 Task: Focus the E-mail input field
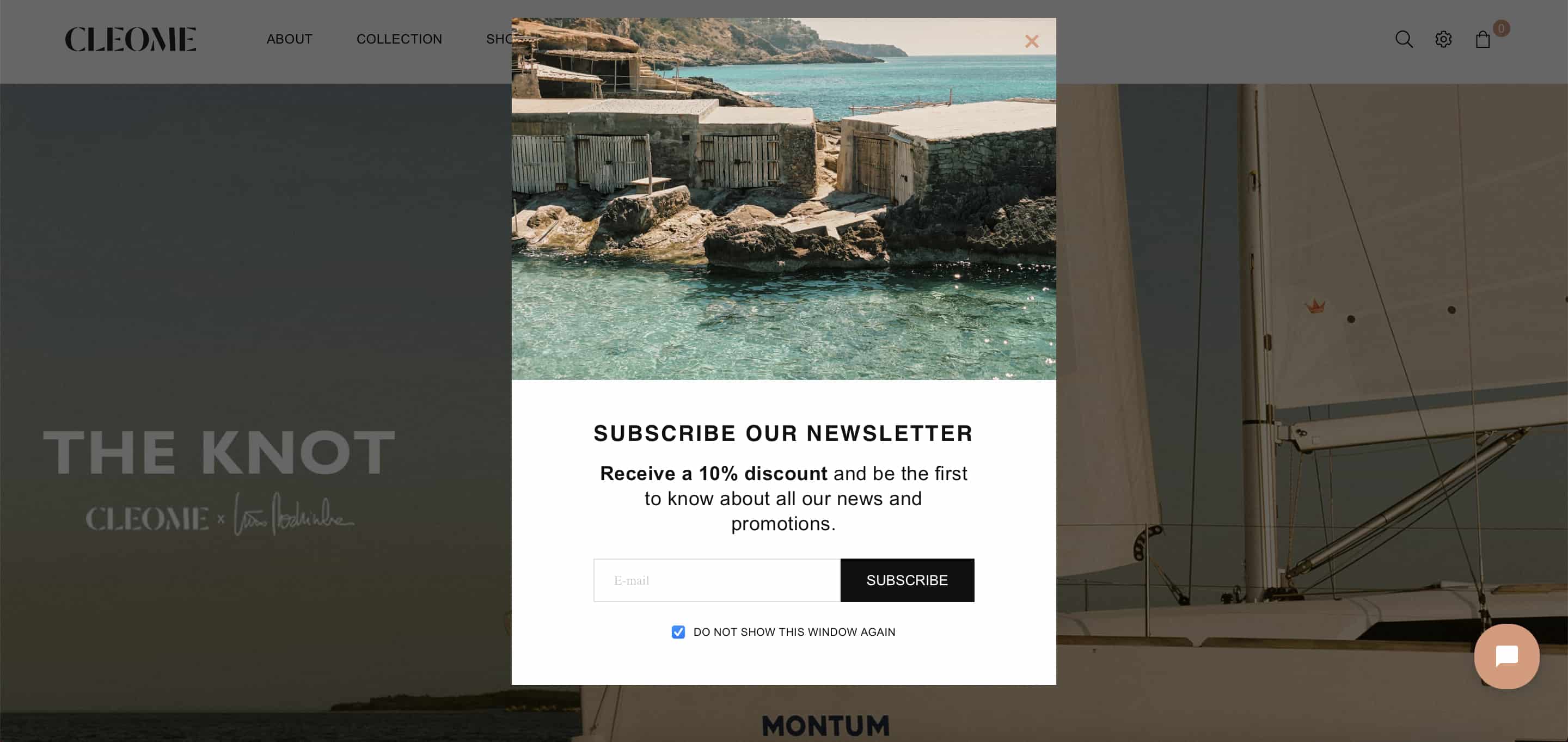(x=716, y=580)
